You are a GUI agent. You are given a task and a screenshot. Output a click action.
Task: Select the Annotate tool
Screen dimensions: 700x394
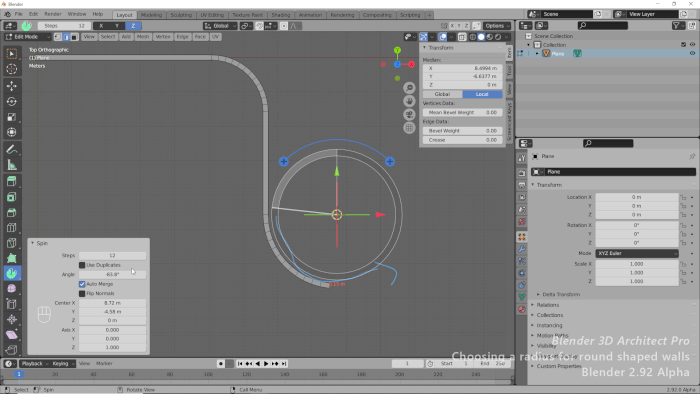12,149
